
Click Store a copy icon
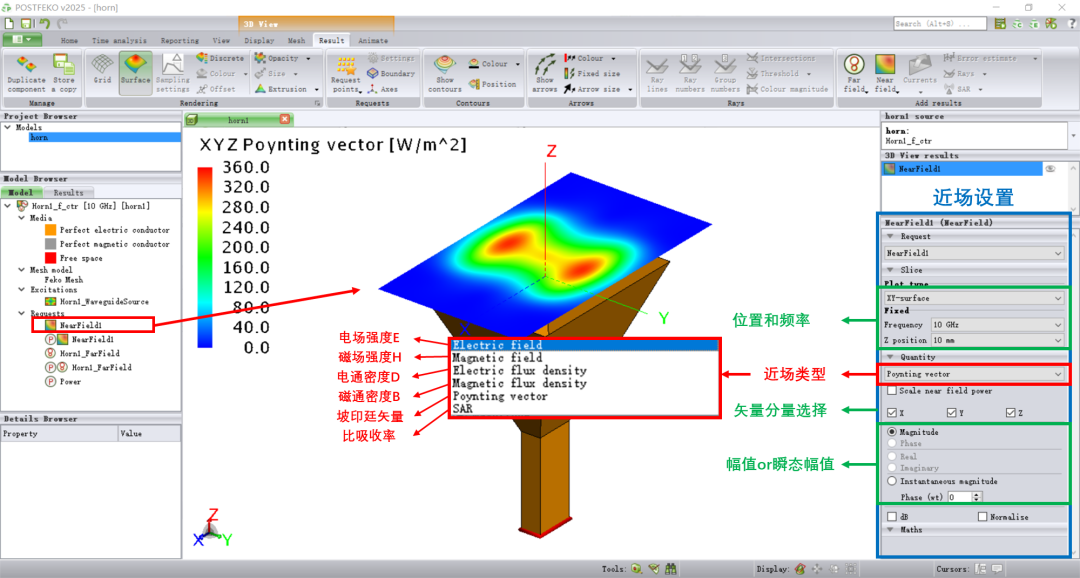pyautogui.click(x=65, y=68)
